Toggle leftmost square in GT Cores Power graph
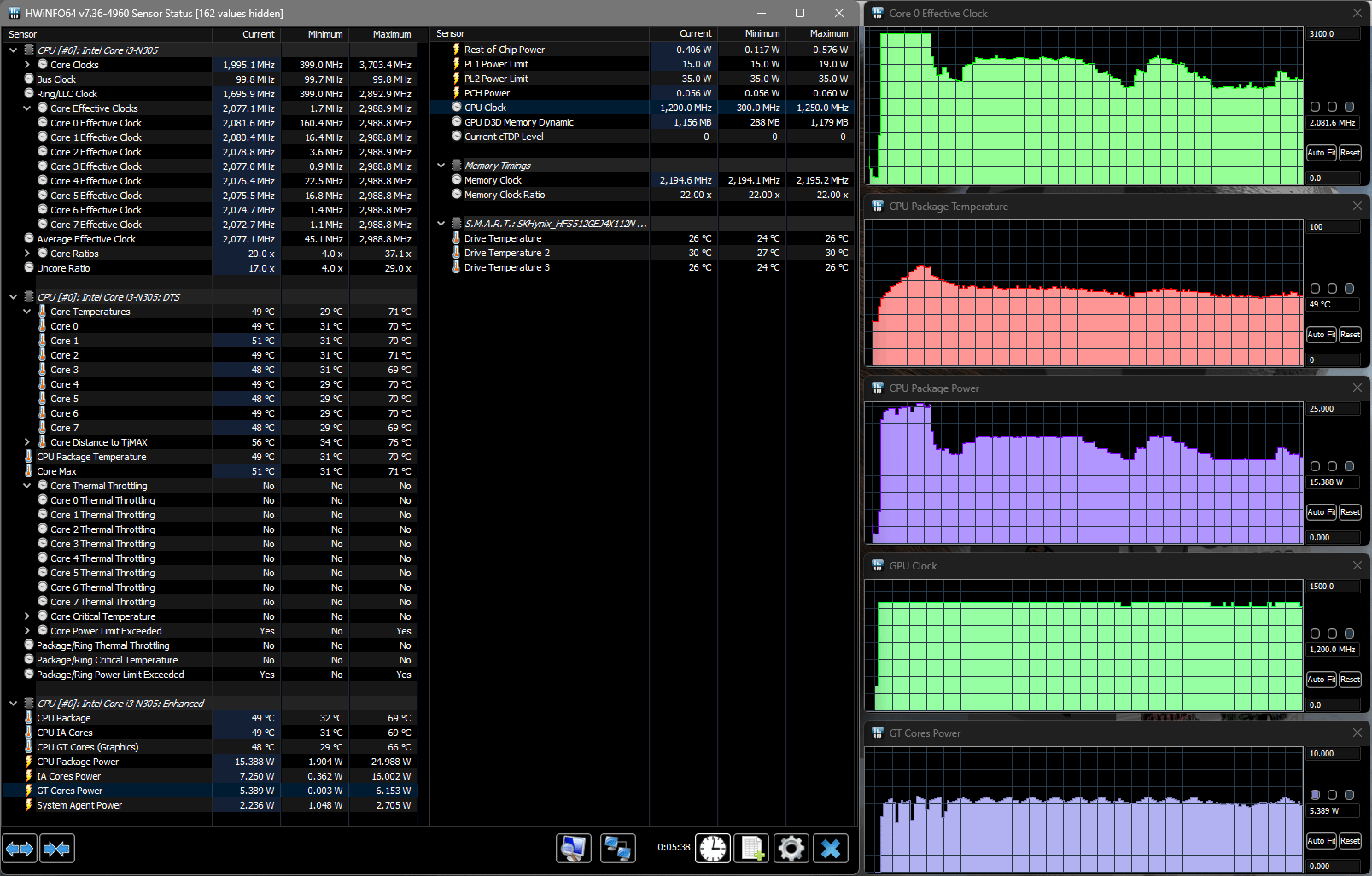Screen dimensions: 1372x876 pos(1315,795)
